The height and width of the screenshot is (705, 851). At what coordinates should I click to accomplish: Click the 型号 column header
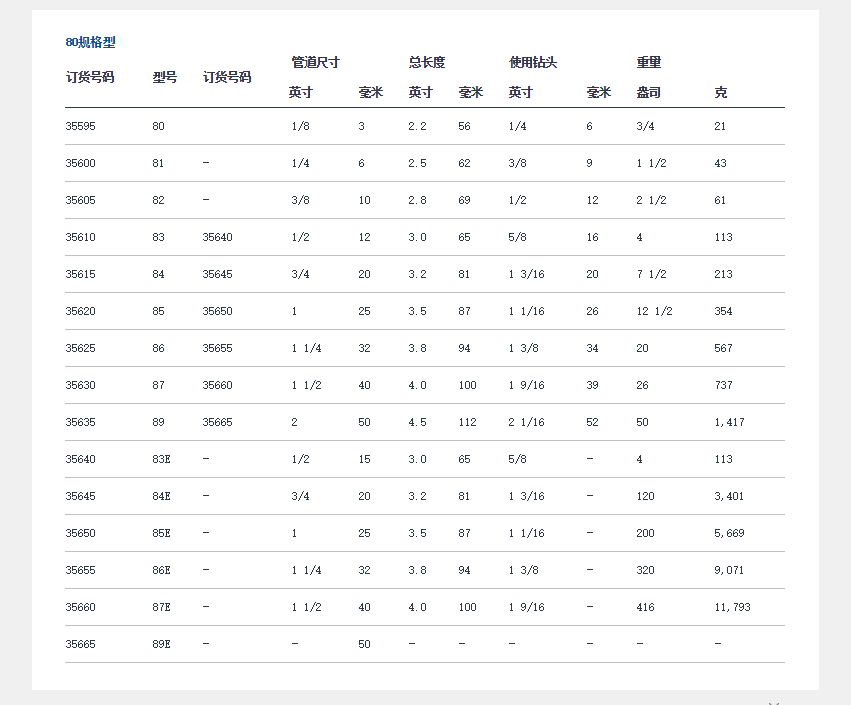click(x=165, y=77)
